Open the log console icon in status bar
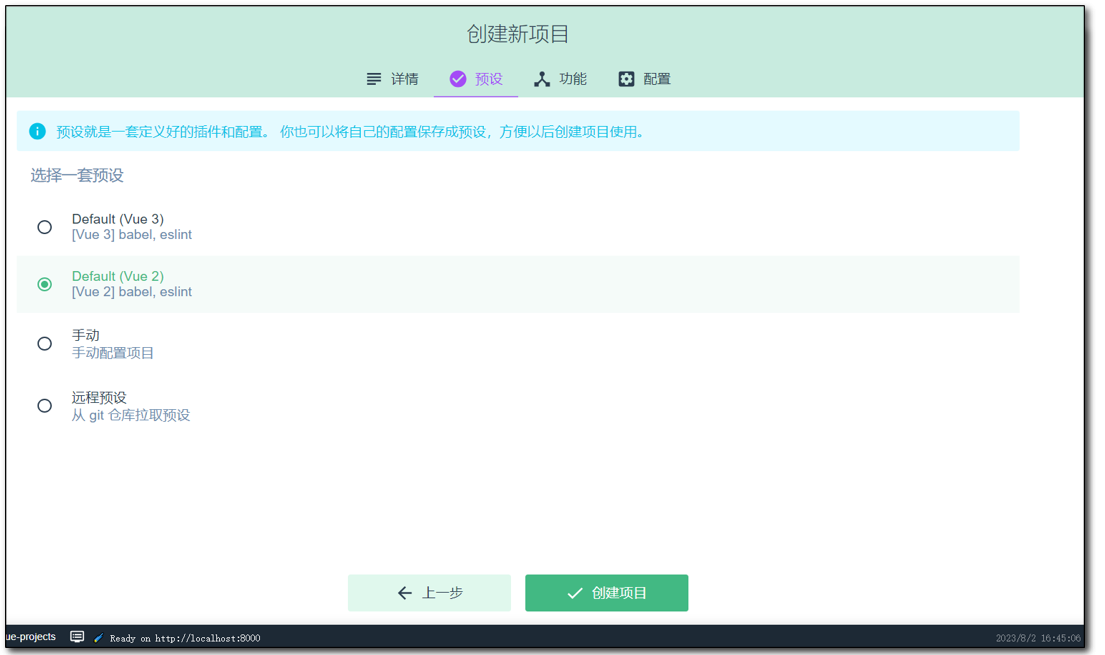 coord(77,637)
